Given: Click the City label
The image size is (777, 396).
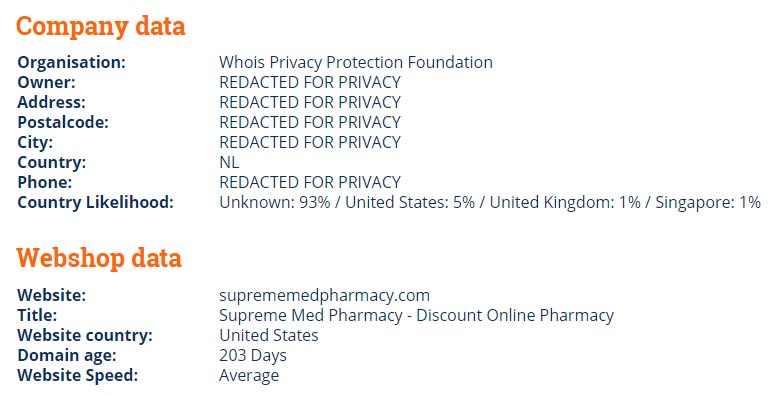Looking at the screenshot, I should click(35, 142).
